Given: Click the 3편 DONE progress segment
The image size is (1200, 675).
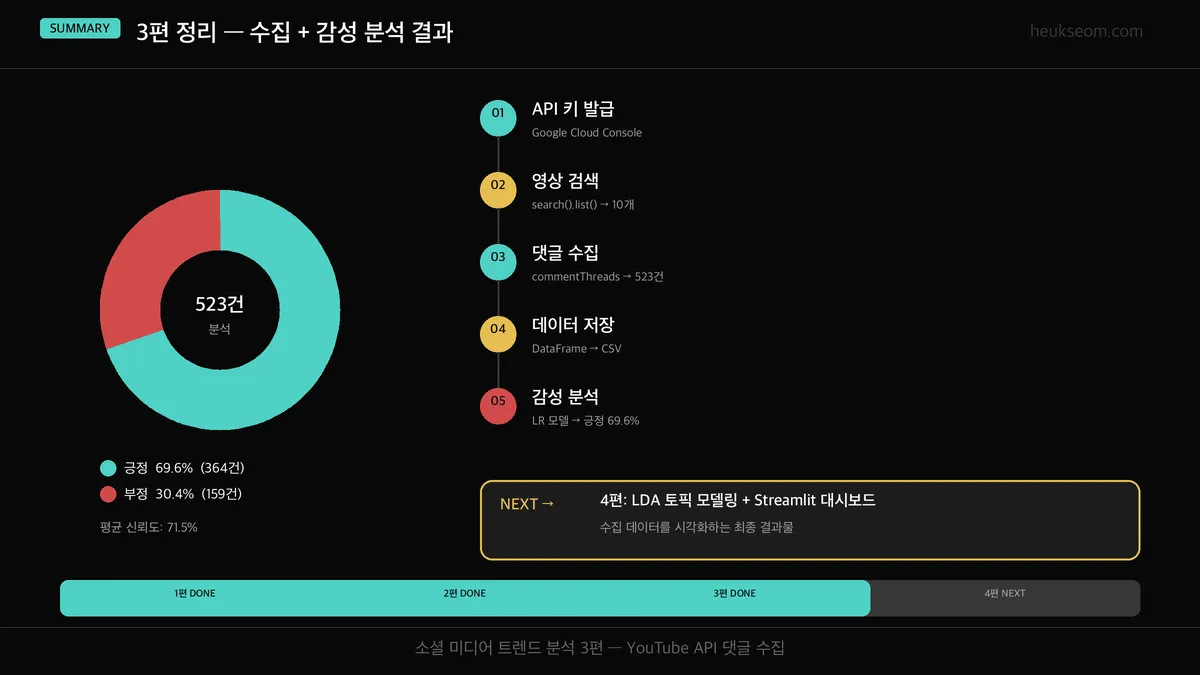Looking at the screenshot, I should click(735, 594).
